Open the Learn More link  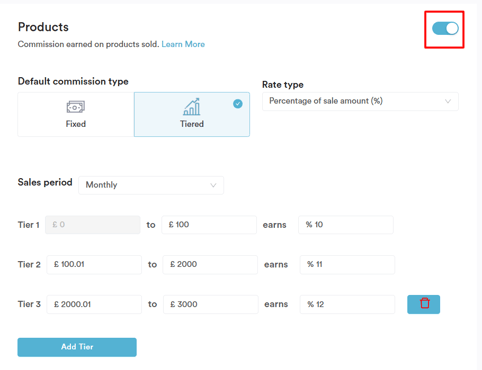[183, 44]
